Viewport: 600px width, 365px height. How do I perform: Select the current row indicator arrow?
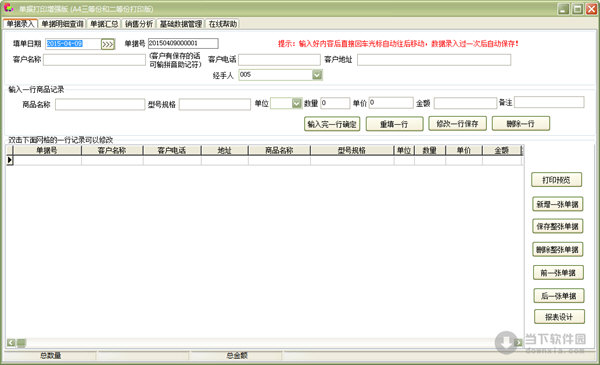click(x=10, y=160)
